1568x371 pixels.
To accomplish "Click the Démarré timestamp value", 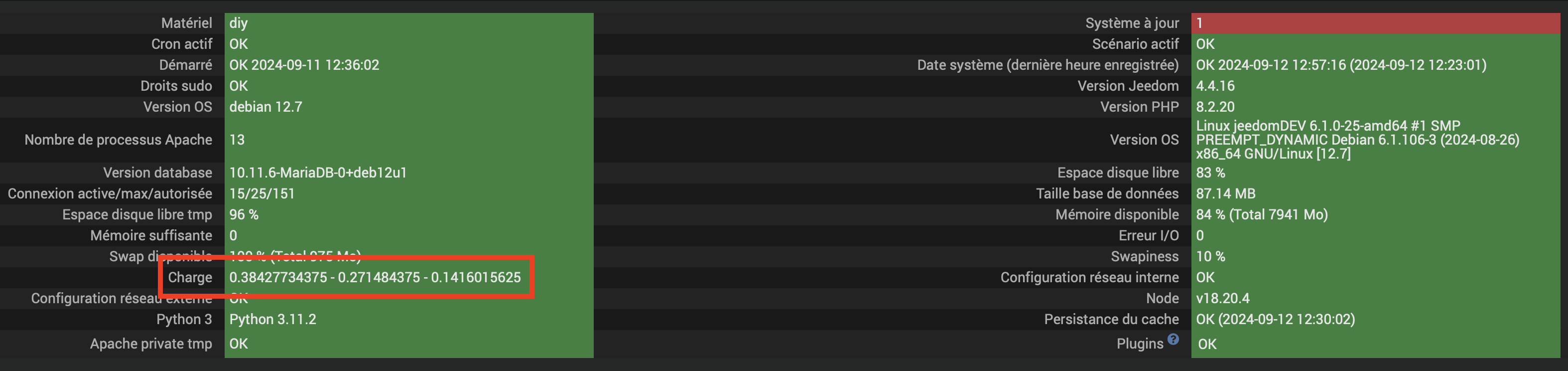I will [x=304, y=65].
